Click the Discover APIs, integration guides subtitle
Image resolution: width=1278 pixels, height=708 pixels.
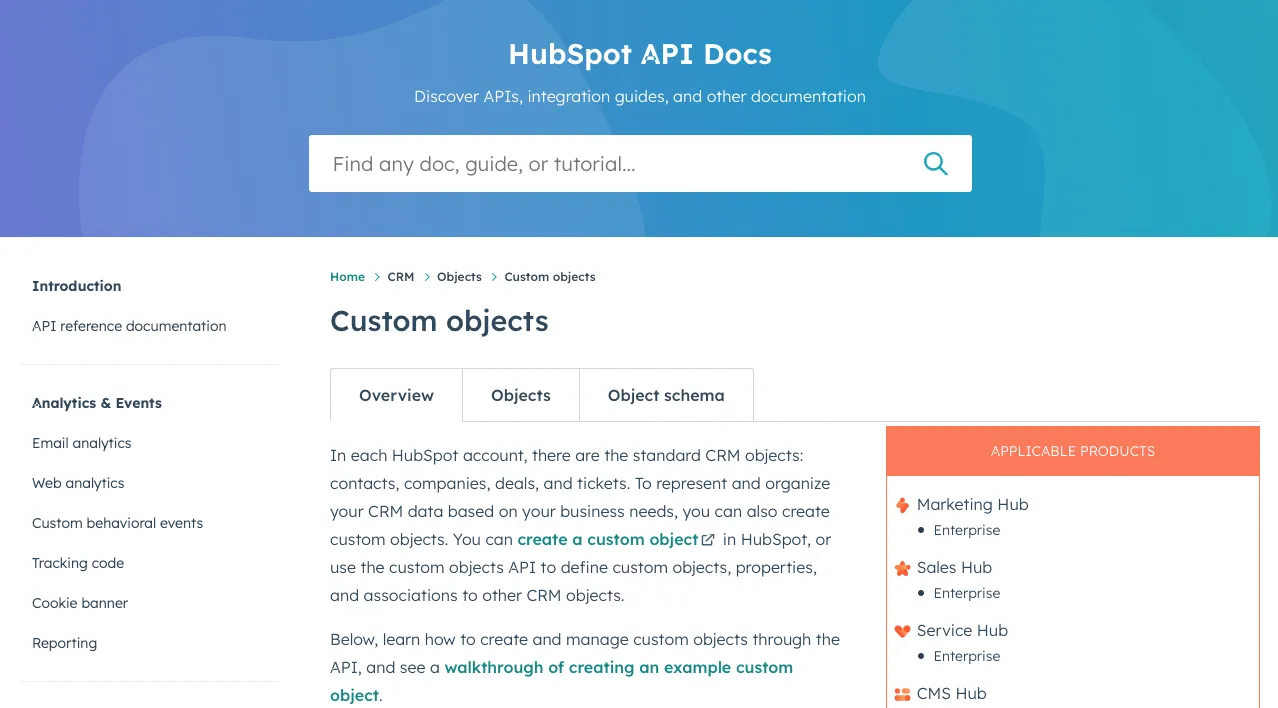click(x=640, y=97)
